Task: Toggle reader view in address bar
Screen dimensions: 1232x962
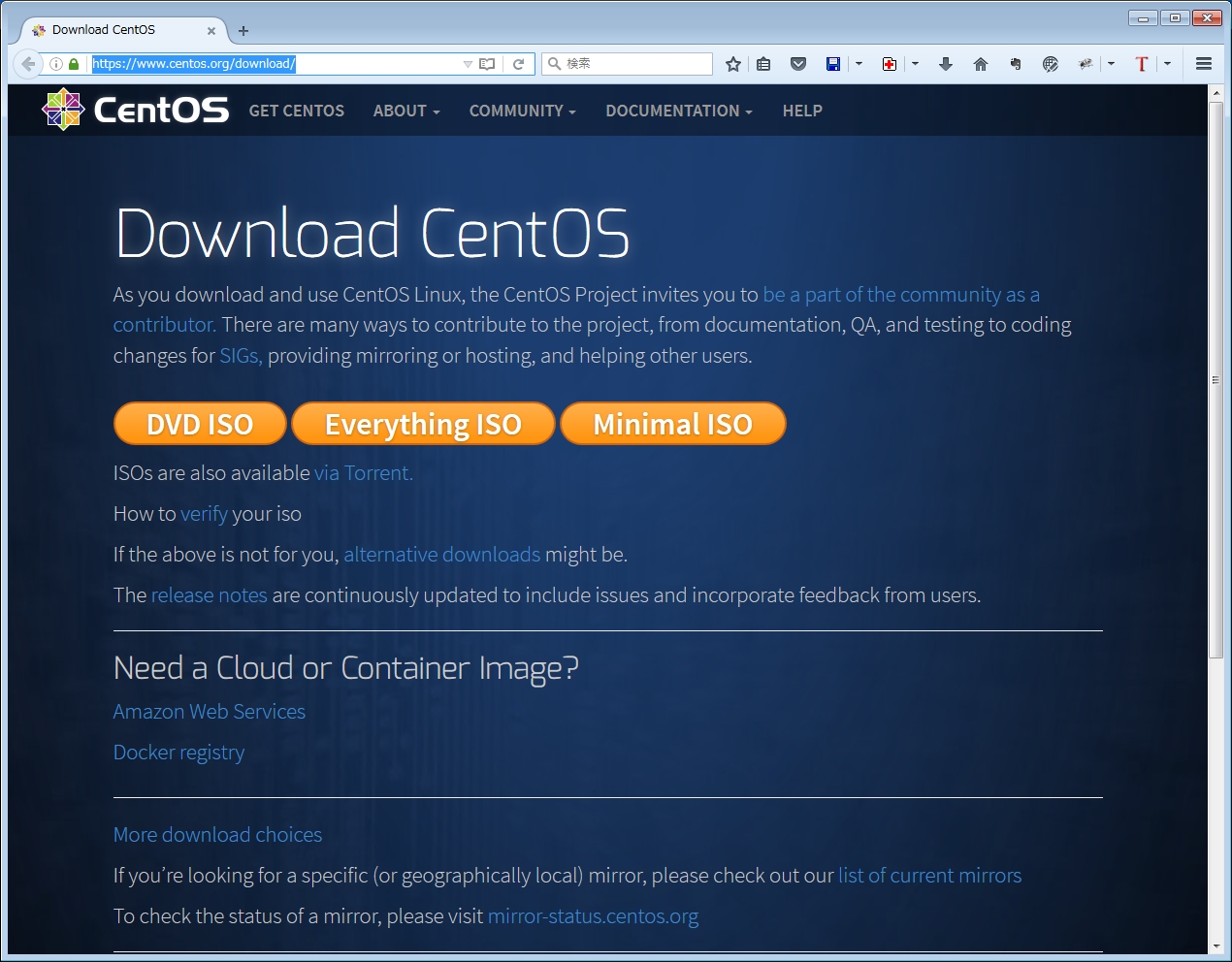Action: [x=487, y=64]
